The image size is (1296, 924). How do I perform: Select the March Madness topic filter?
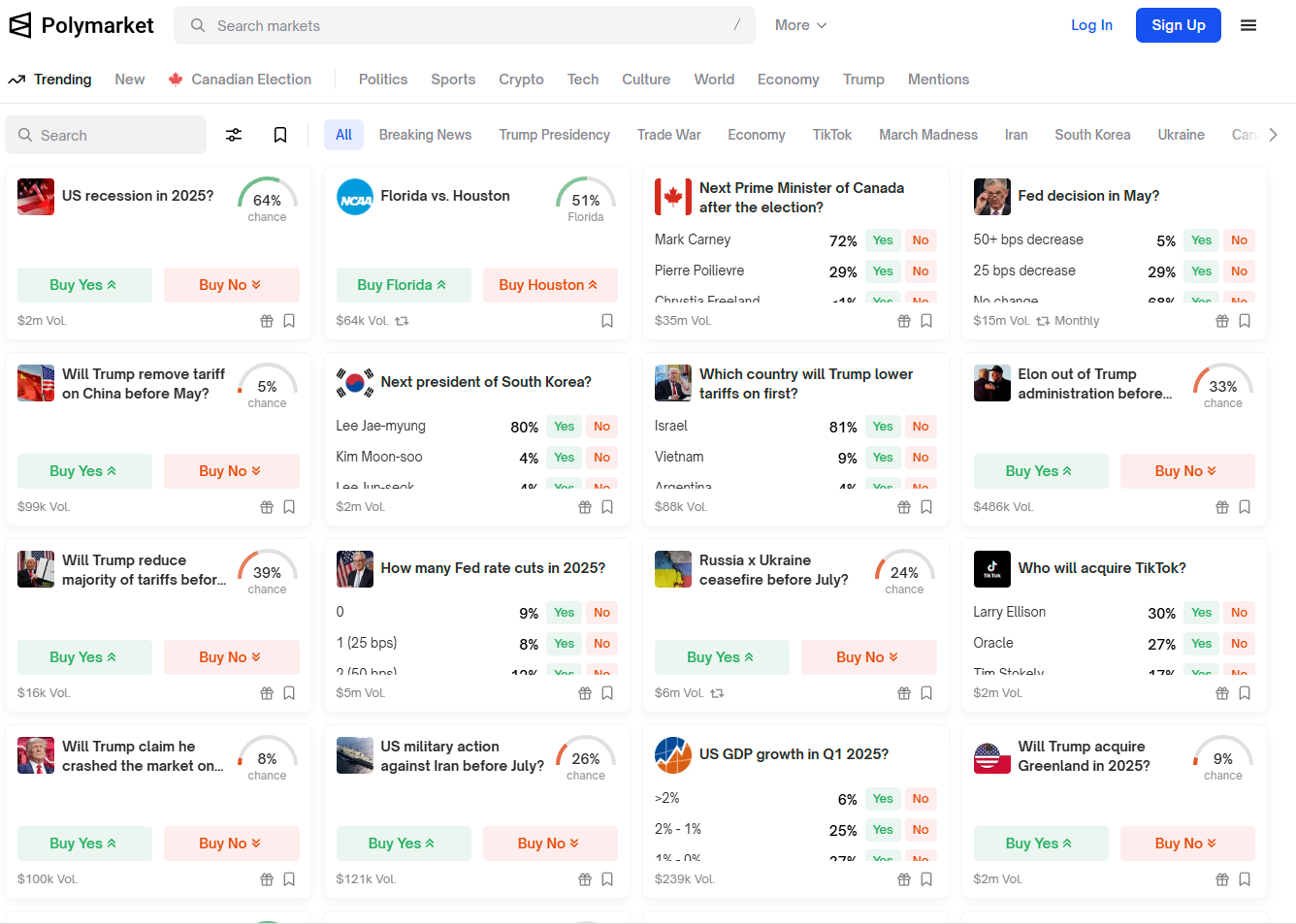coord(928,135)
